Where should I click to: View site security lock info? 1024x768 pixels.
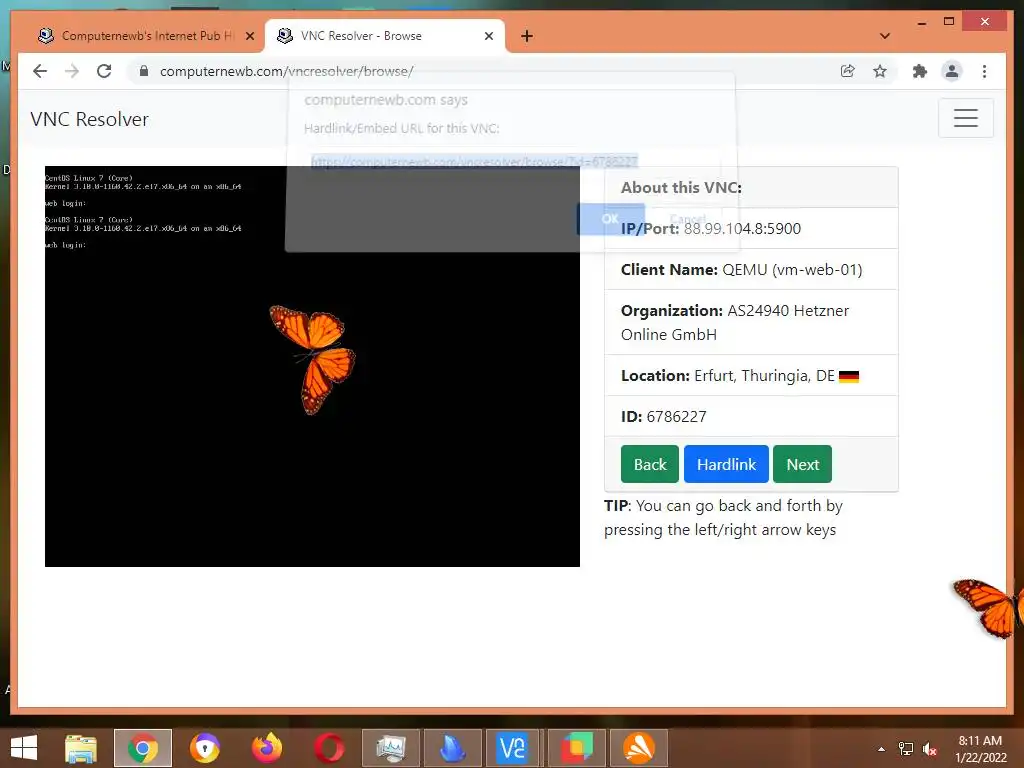coord(144,71)
